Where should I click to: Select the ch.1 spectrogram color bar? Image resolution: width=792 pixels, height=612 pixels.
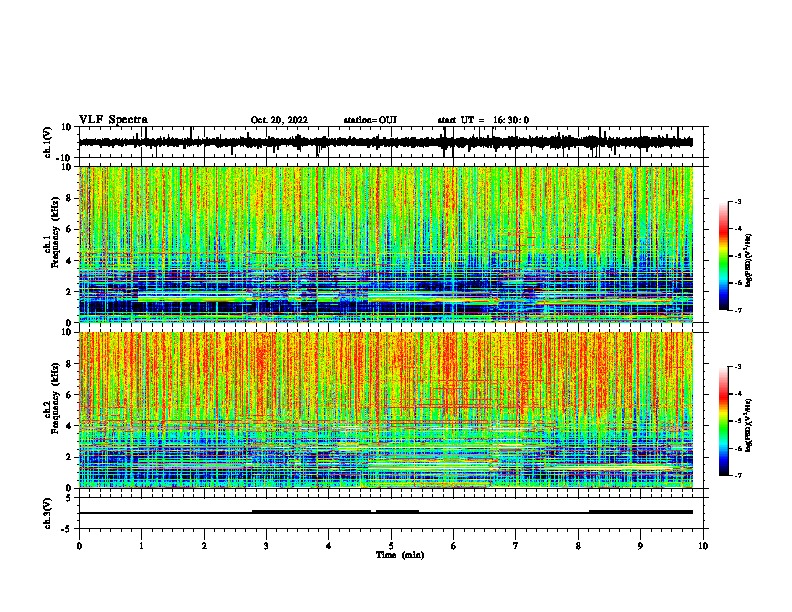coord(723,256)
